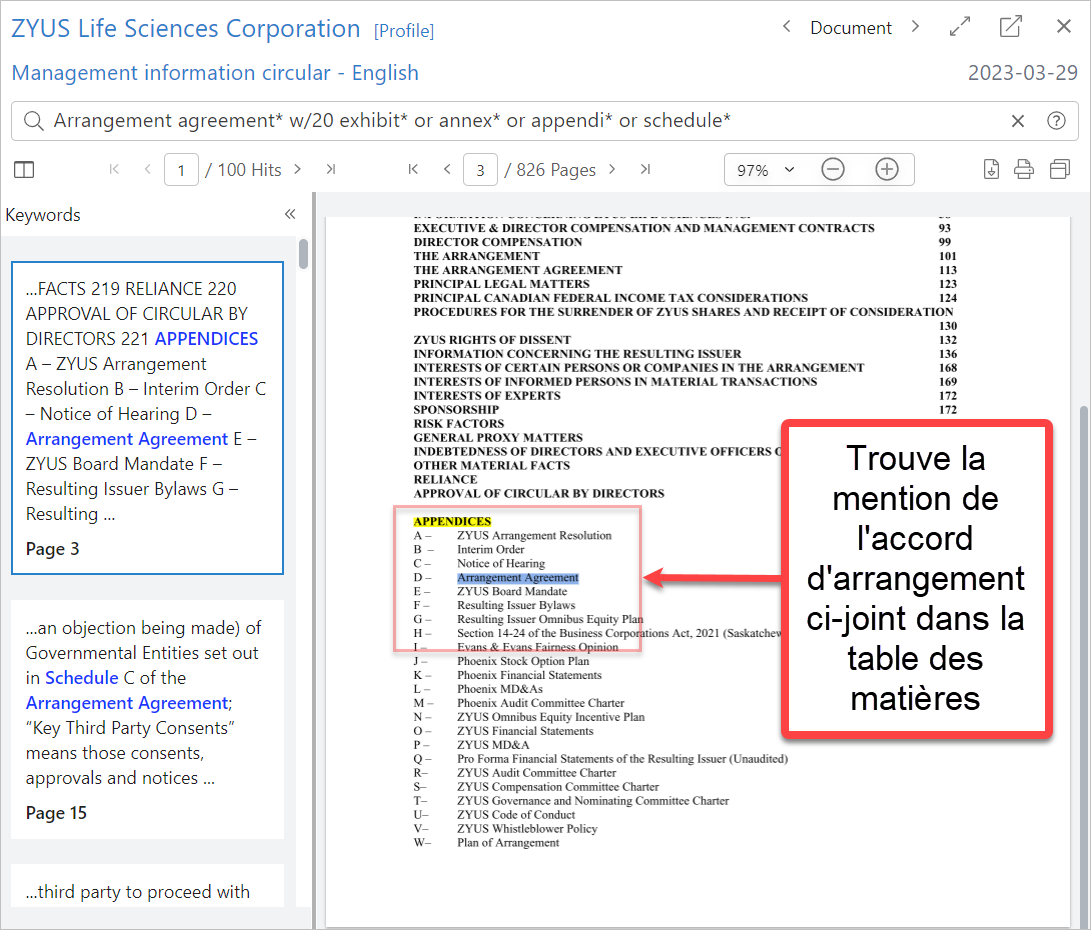1091x930 pixels.
Task: Click the INTERESTS OF EXPERTS contents line
Action: coord(487,396)
